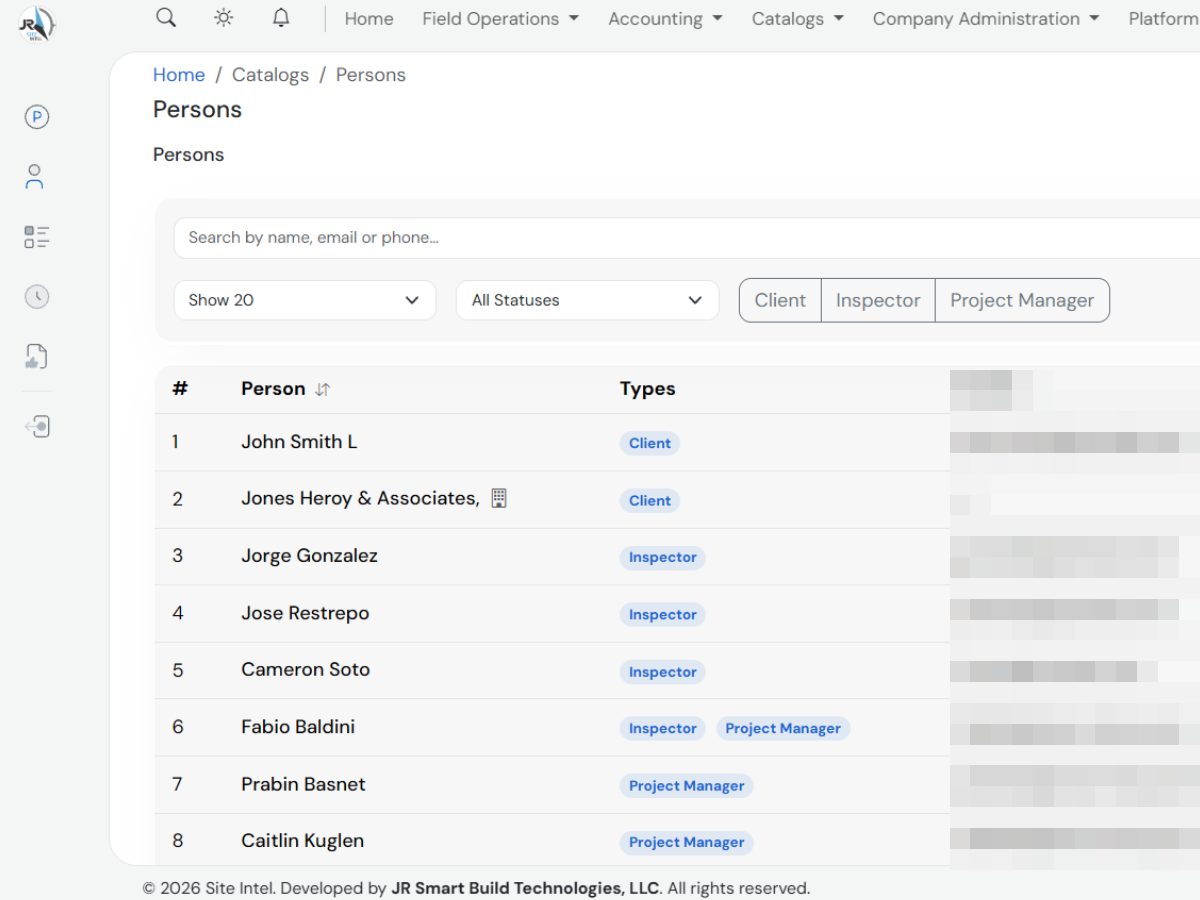
Task: Open the Prabin Basnet person entry
Action: 303,784
